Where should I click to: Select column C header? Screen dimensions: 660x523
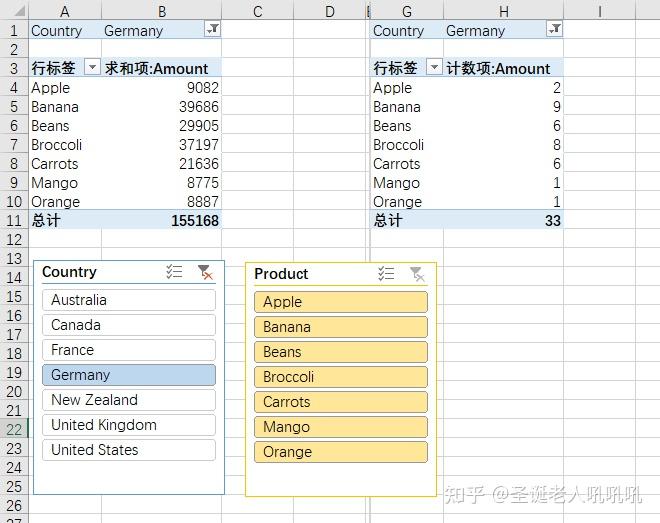click(258, 11)
